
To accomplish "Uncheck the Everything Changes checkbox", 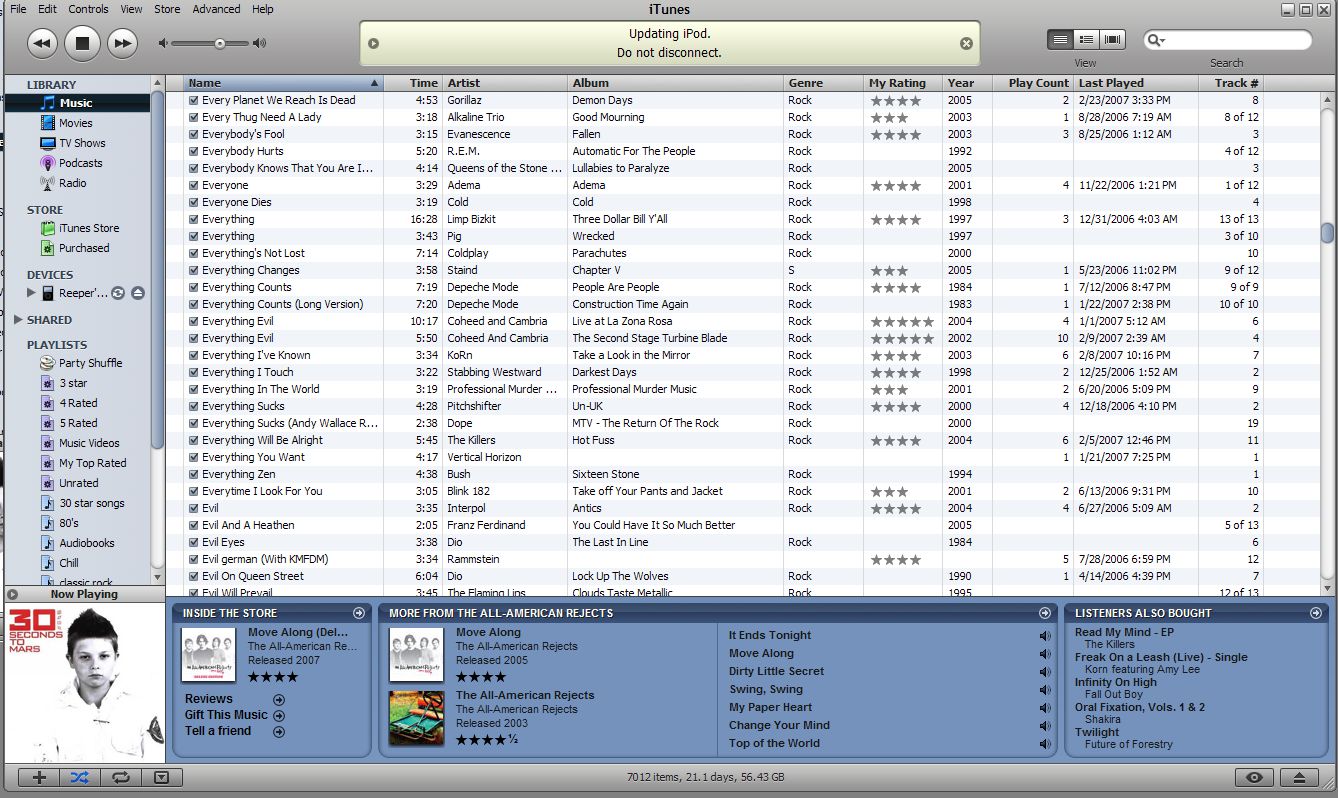I will pyautogui.click(x=194, y=270).
